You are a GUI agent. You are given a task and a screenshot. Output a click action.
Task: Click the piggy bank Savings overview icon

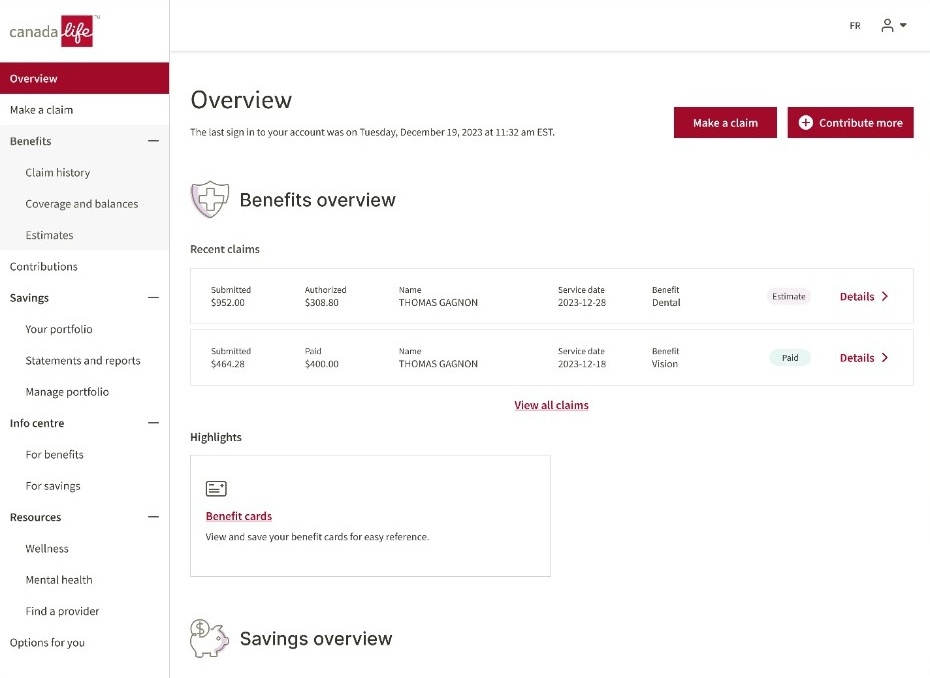click(x=209, y=638)
